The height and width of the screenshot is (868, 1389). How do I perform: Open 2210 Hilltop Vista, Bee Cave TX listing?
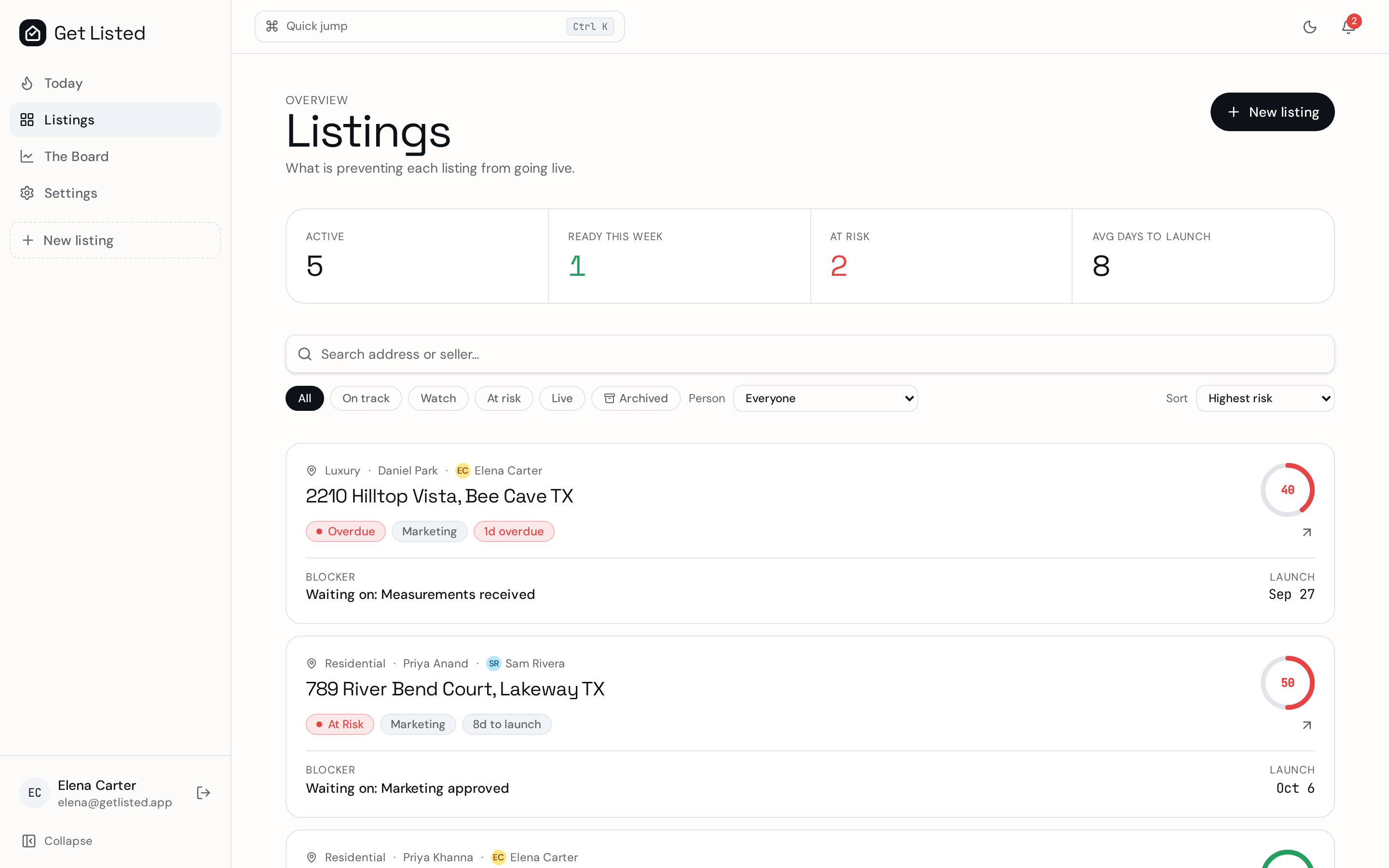pyautogui.click(x=439, y=496)
